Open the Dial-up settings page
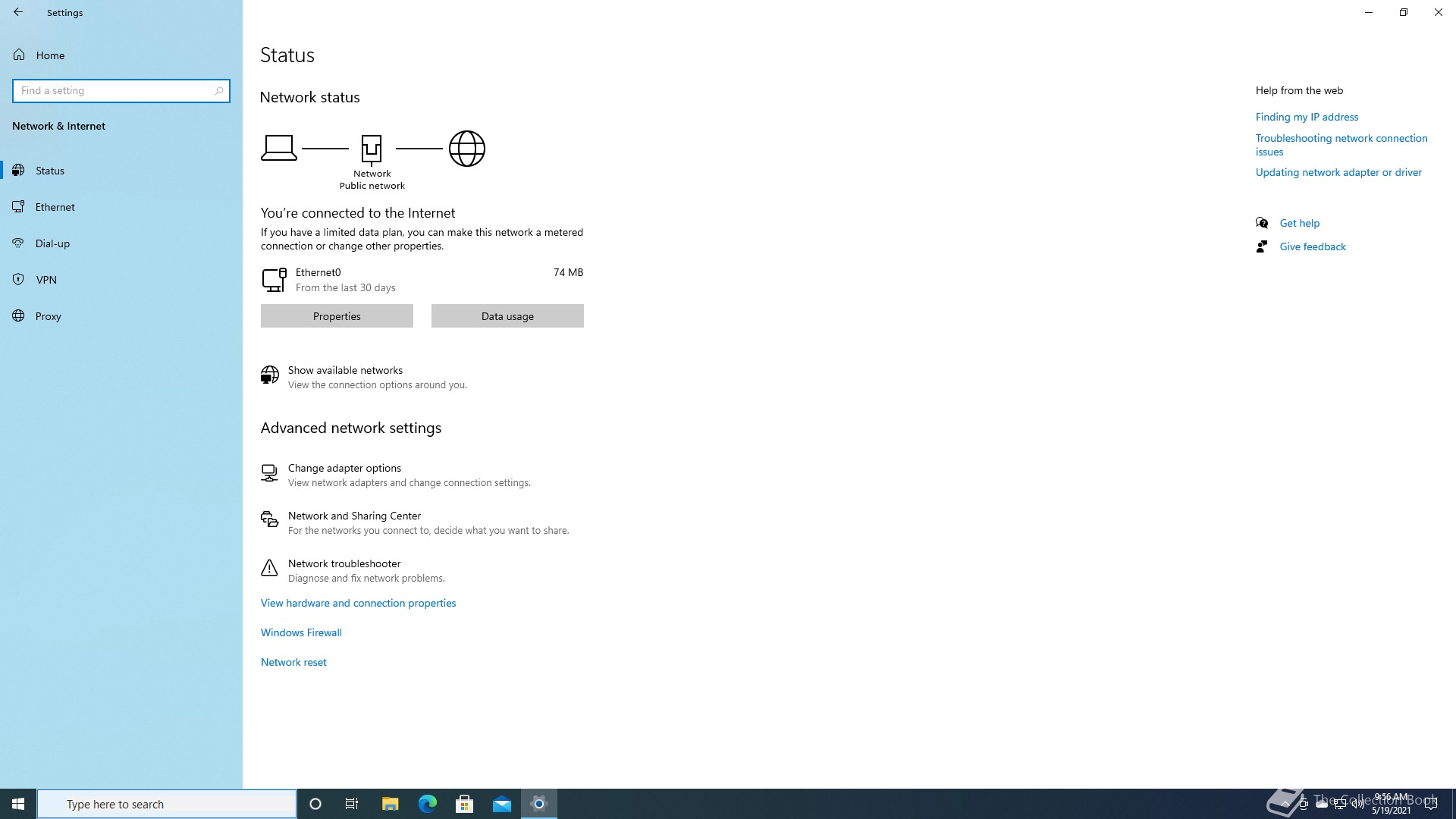Viewport: 1456px width, 819px height. 52,243
